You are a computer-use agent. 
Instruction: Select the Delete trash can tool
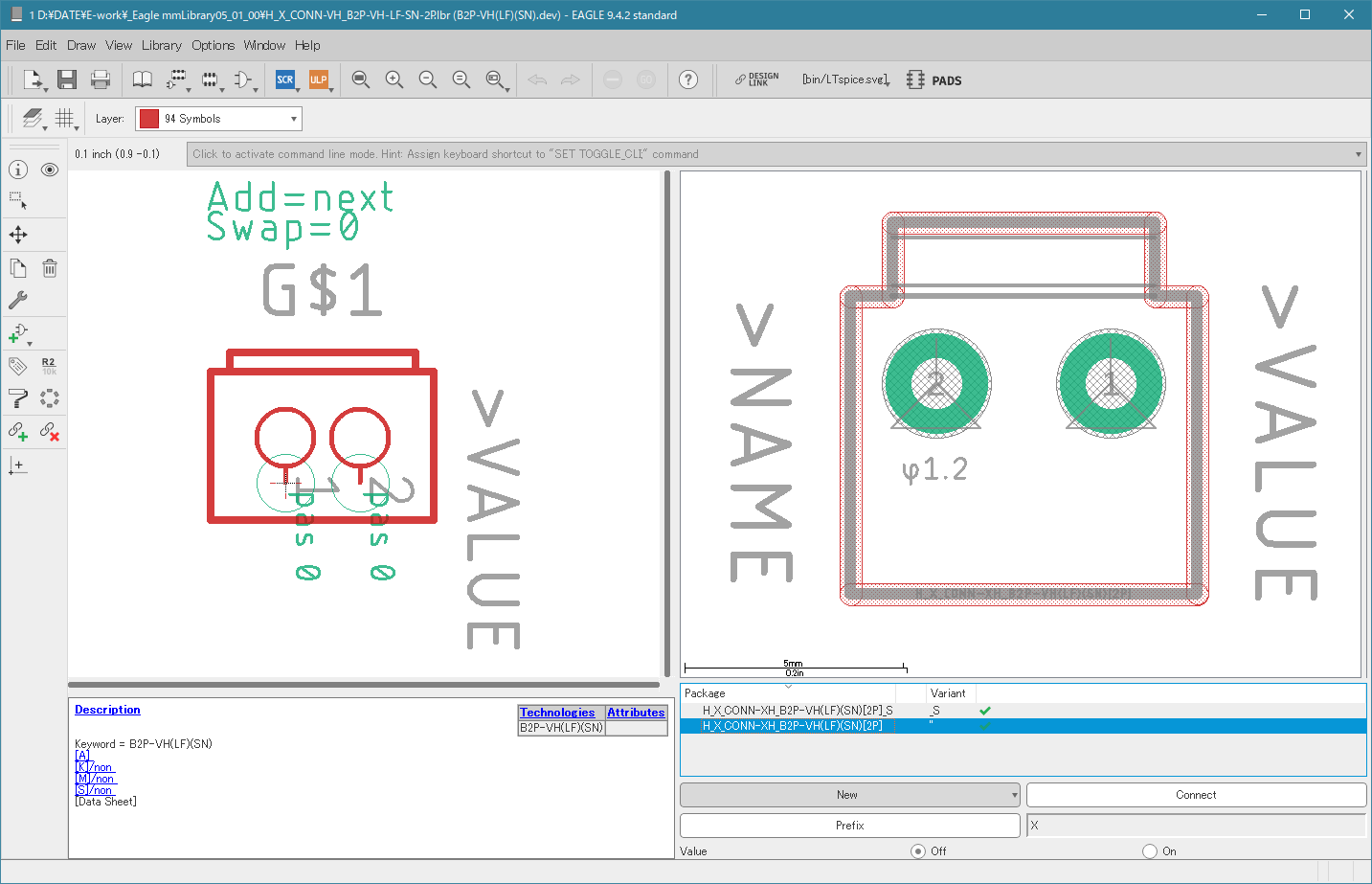point(50,268)
